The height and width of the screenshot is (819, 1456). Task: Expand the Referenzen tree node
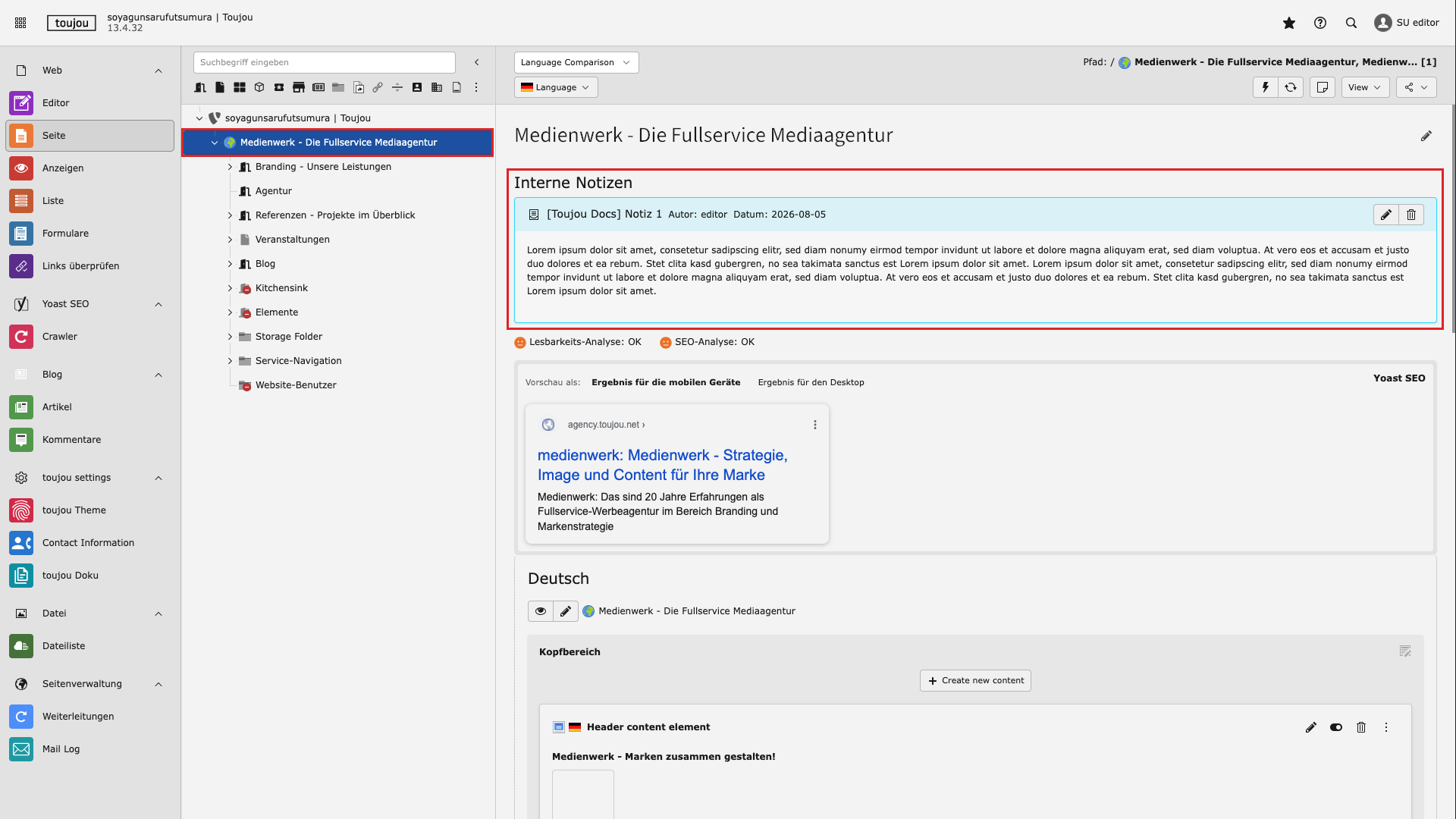(x=230, y=215)
